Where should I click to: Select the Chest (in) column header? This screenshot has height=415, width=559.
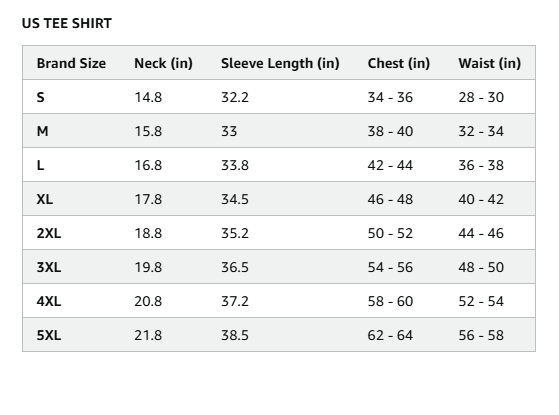(x=399, y=63)
